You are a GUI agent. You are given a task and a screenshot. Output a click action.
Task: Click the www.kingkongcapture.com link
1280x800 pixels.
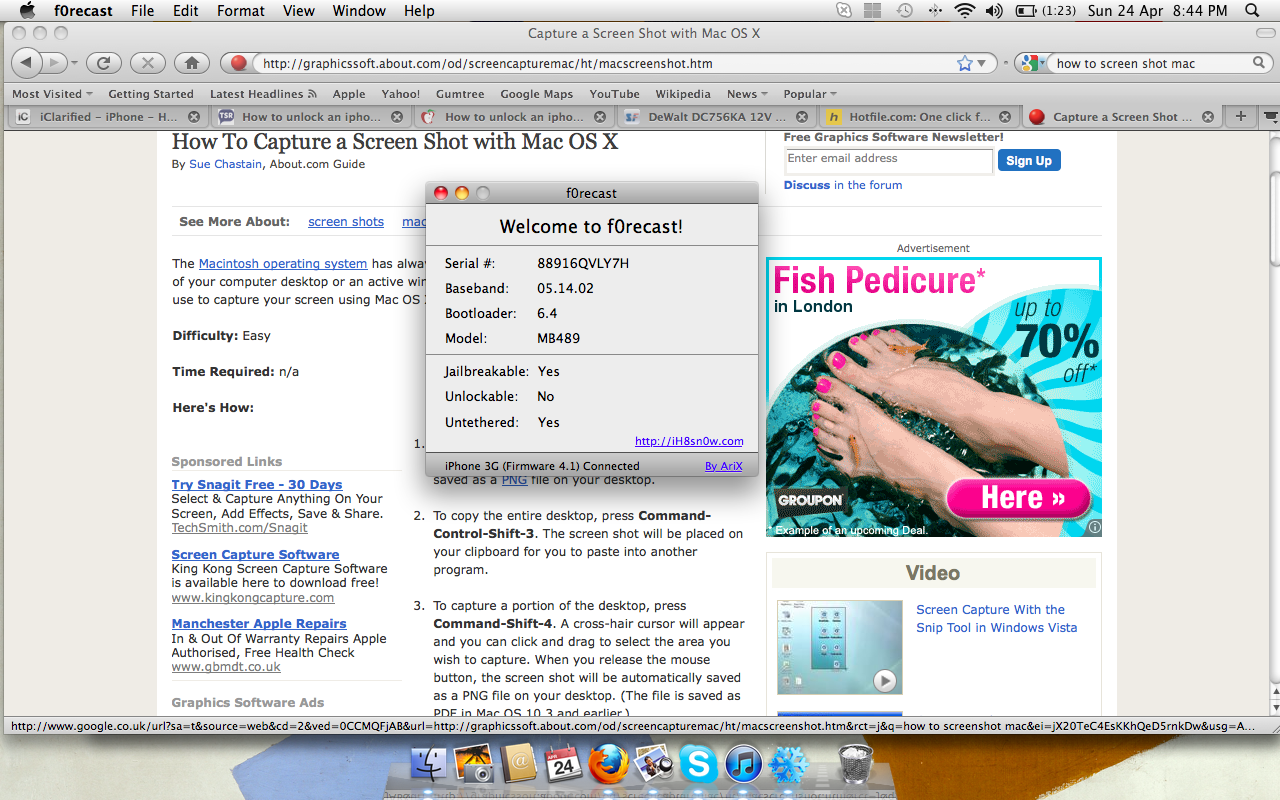pos(253,598)
